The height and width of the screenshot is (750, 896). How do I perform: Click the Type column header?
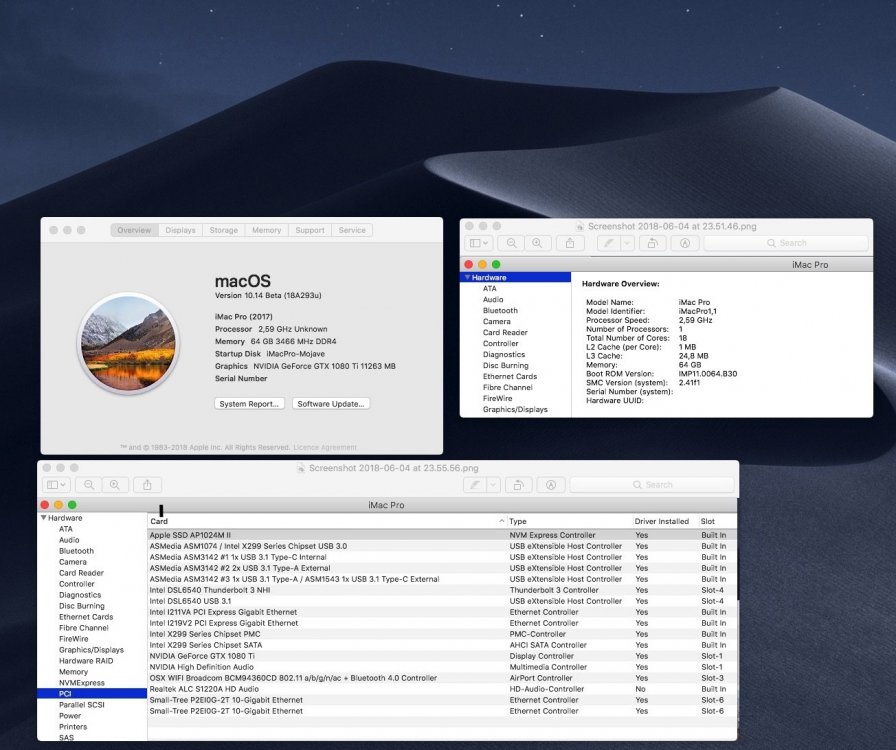coord(570,521)
